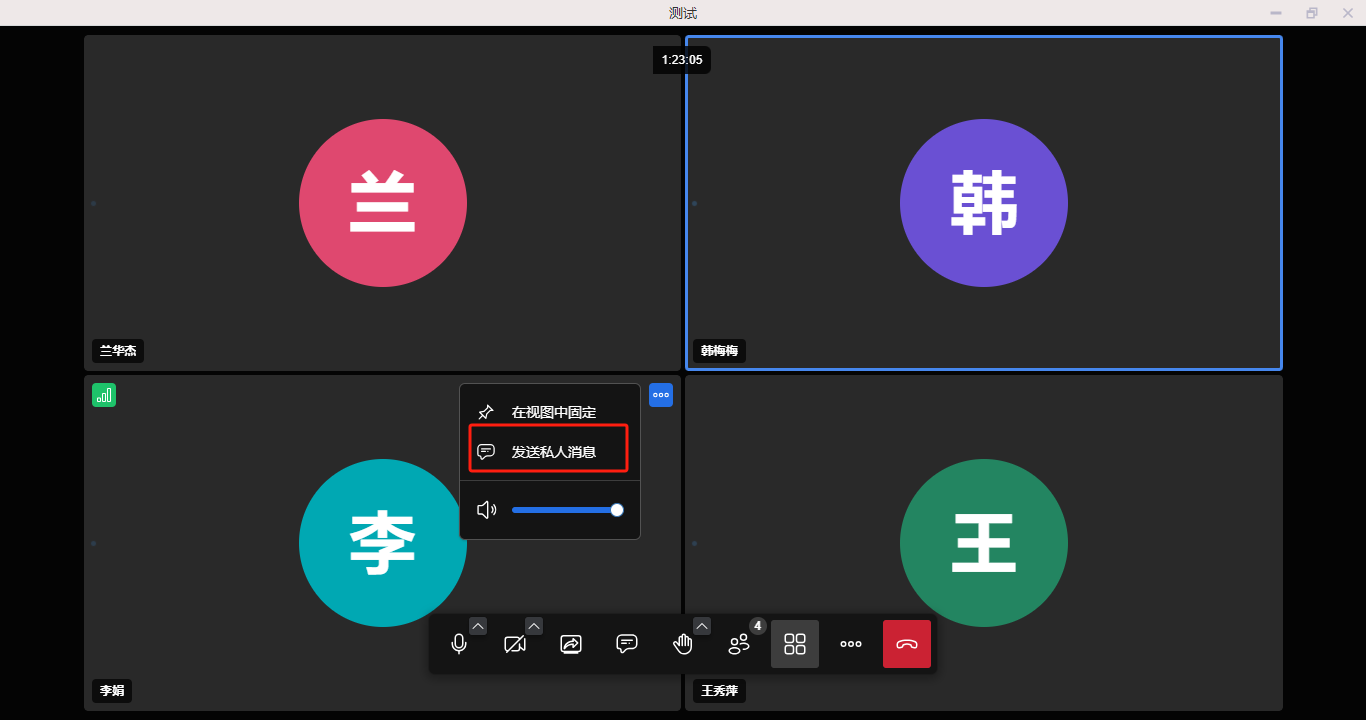The width and height of the screenshot is (1366, 720).
Task: Open the toolbar's more actions menu
Action: coord(851,644)
